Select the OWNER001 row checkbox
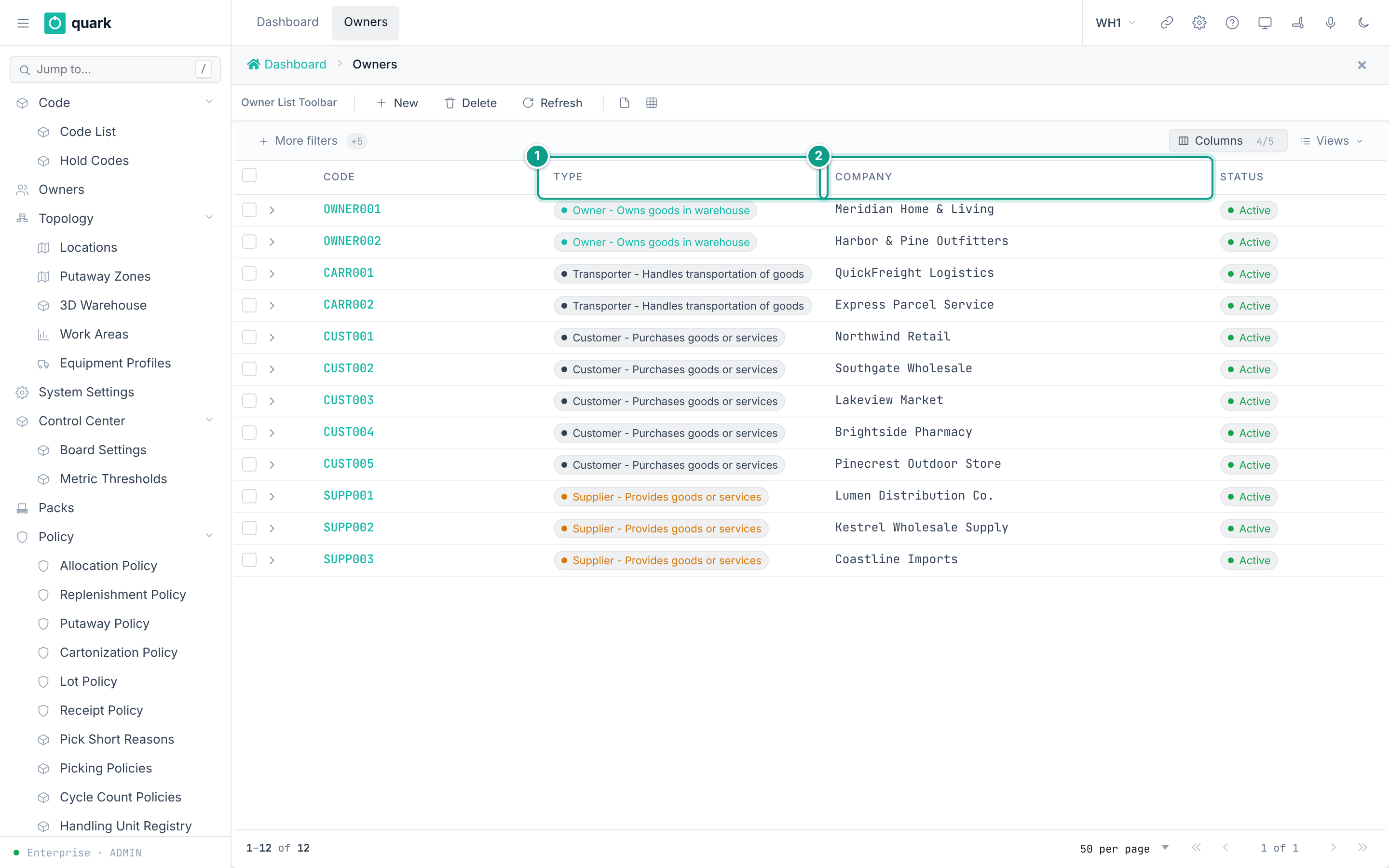 click(x=249, y=210)
